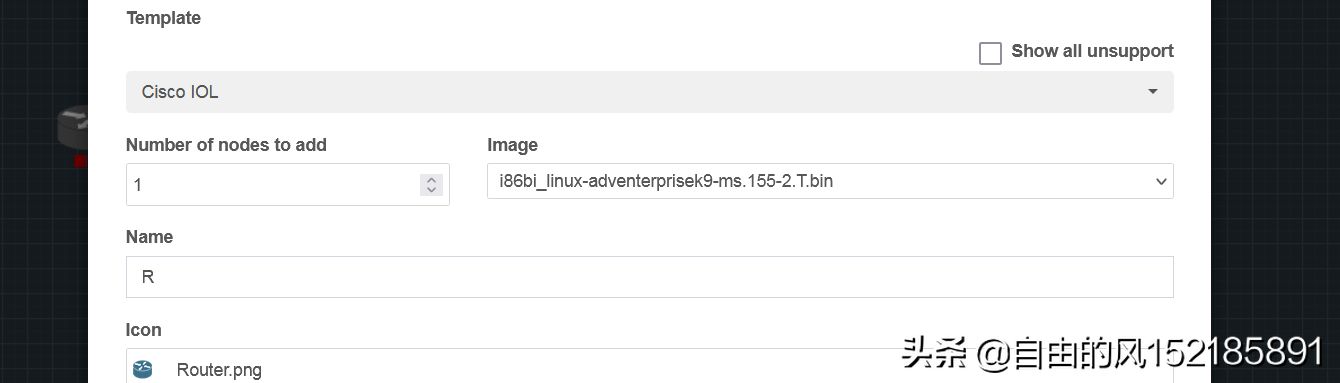Click the Image field label
This screenshot has width=1340, height=383.
coord(512,145)
